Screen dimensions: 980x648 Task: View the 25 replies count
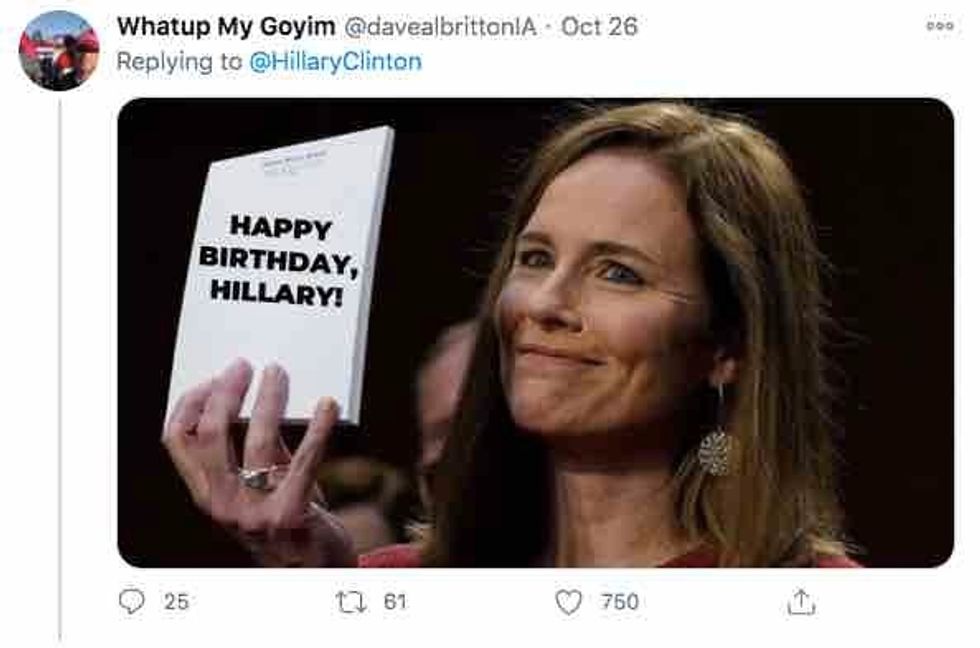click(x=176, y=601)
